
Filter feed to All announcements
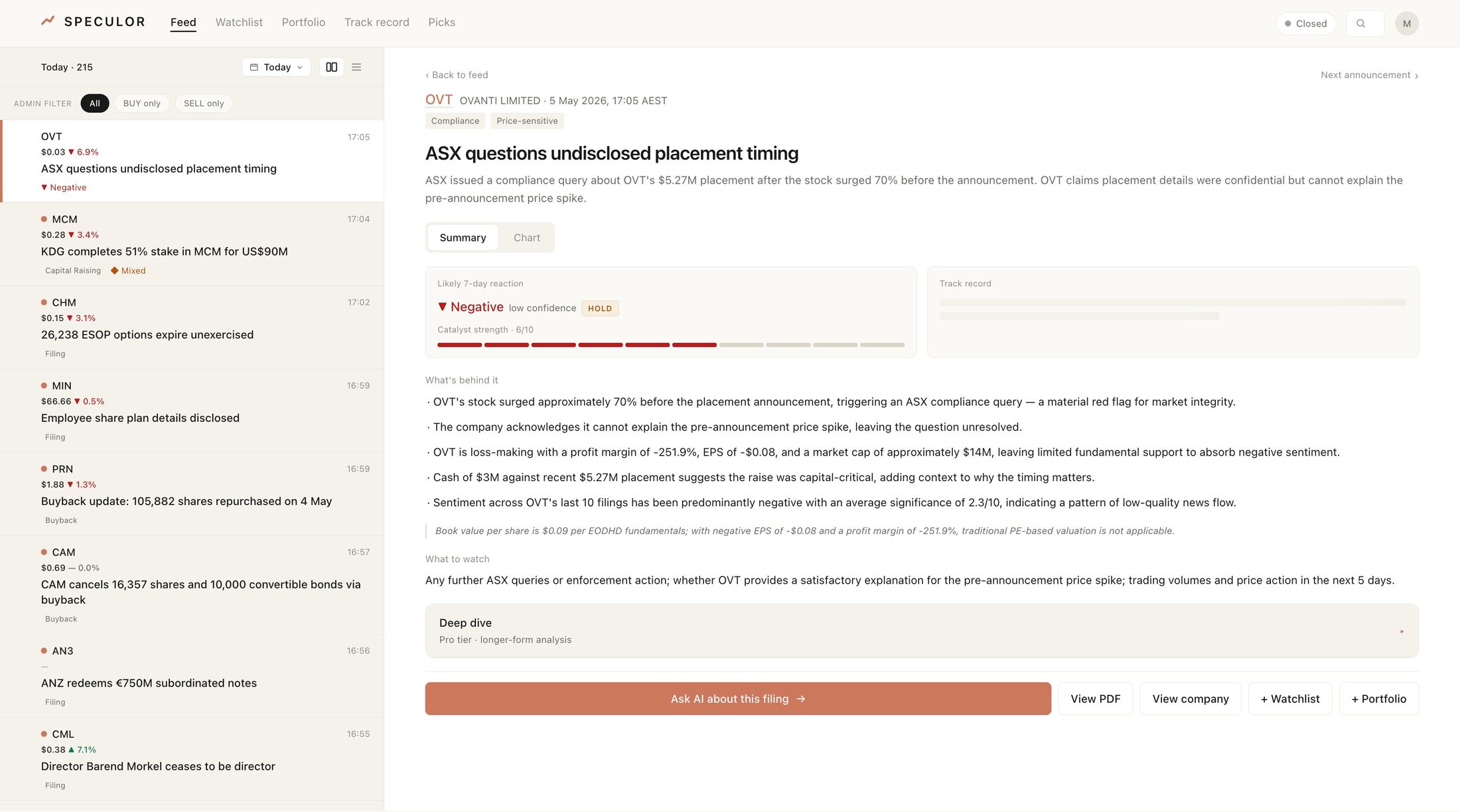[x=95, y=103]
